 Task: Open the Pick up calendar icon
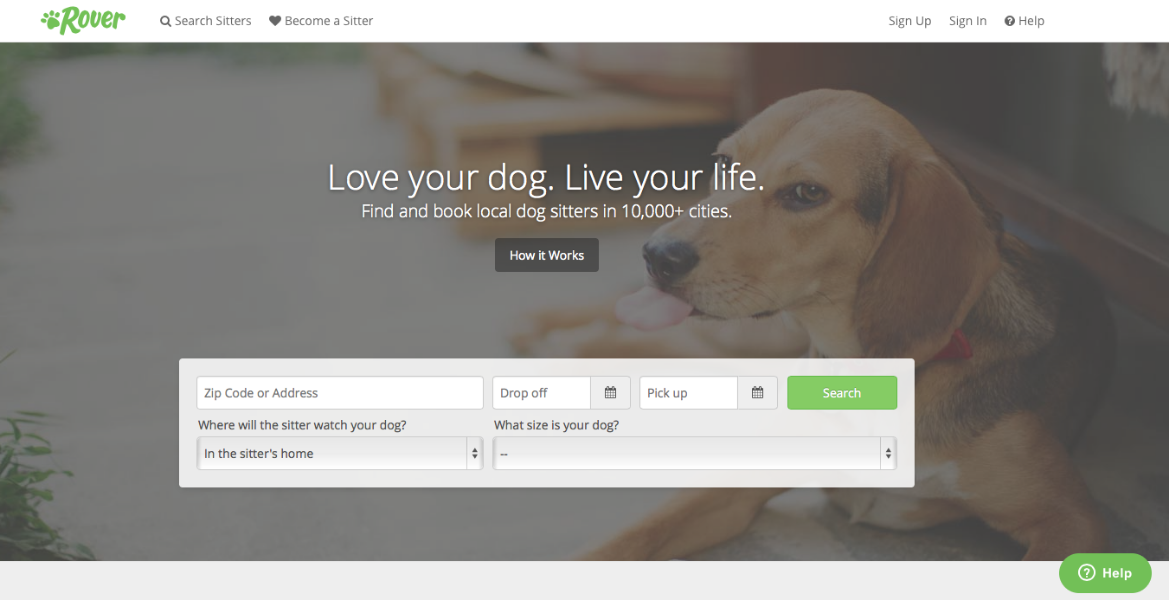pyautogui.click(x=757, y=393)
